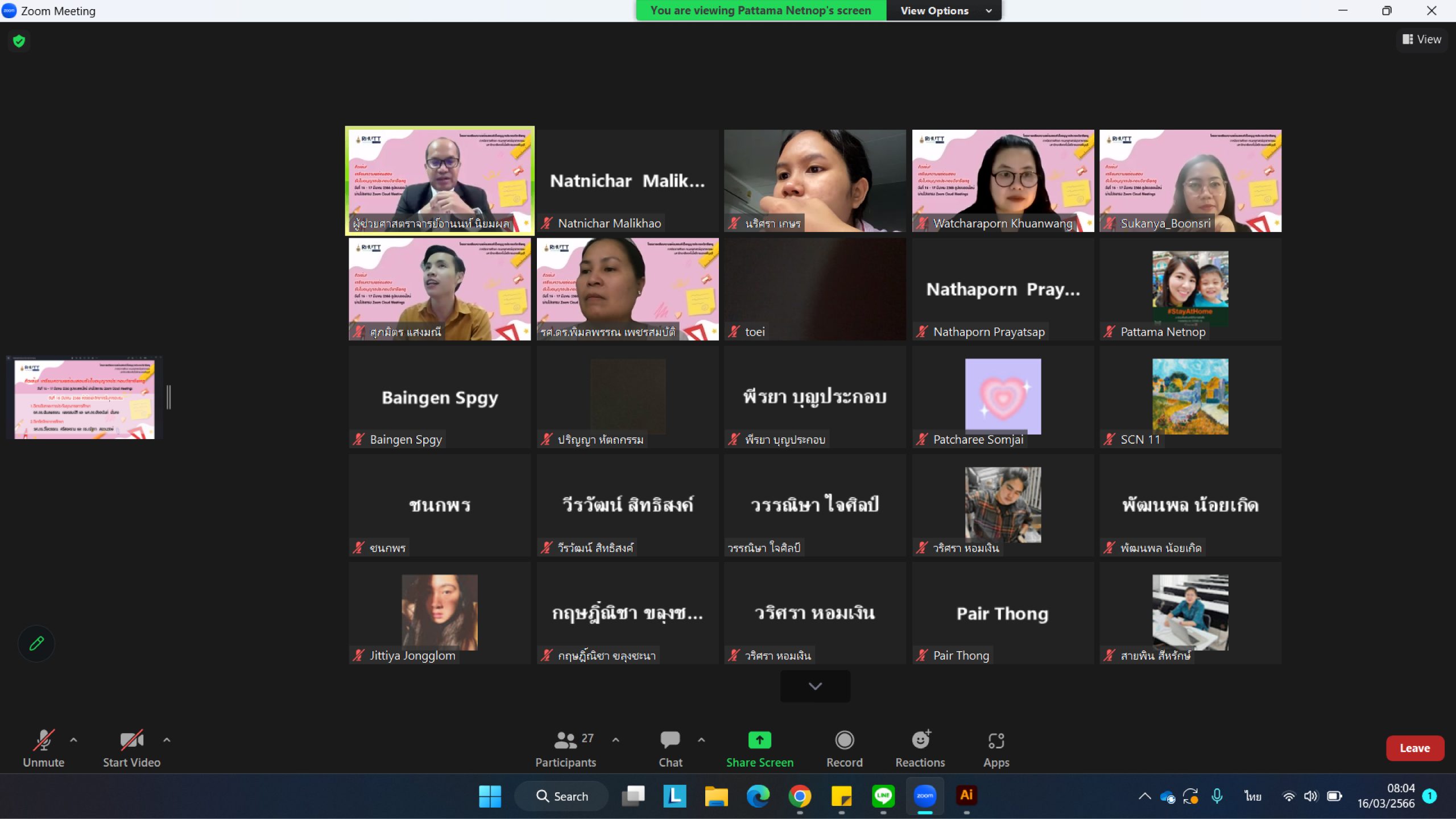Show next page of participants chevron
1456x819 pixels.
point(815,686)
